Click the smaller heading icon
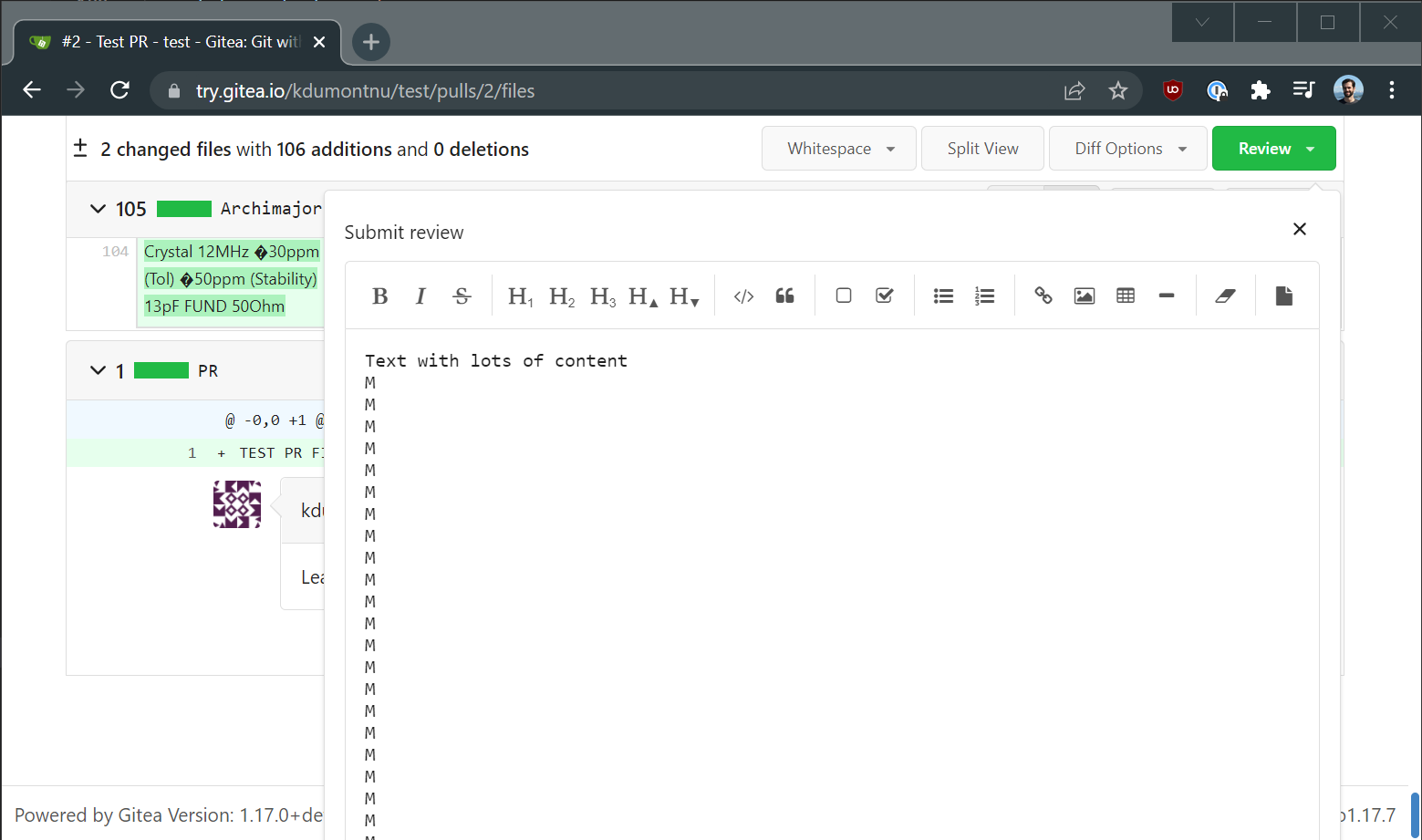Image resolution: width=1422 pixels, height=840 pixels. 684,296
